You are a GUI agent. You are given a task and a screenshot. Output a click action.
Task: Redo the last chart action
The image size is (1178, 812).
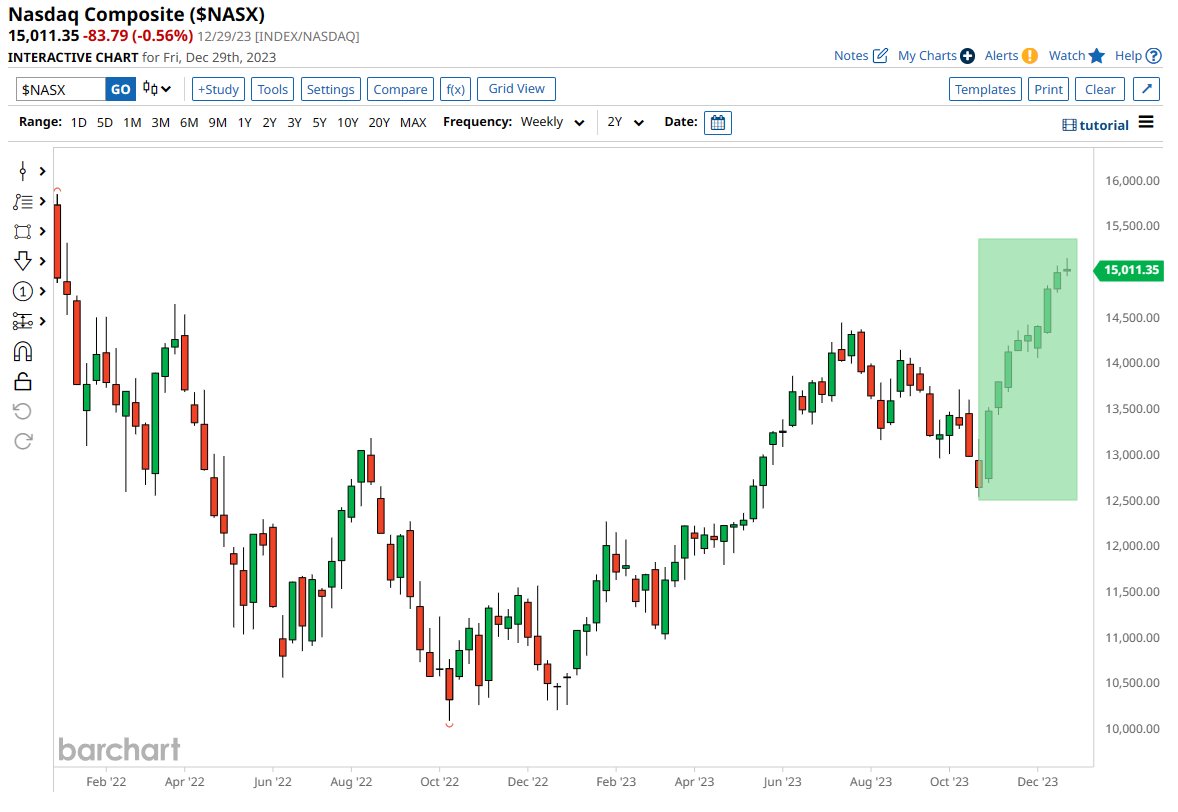(23, 441)
